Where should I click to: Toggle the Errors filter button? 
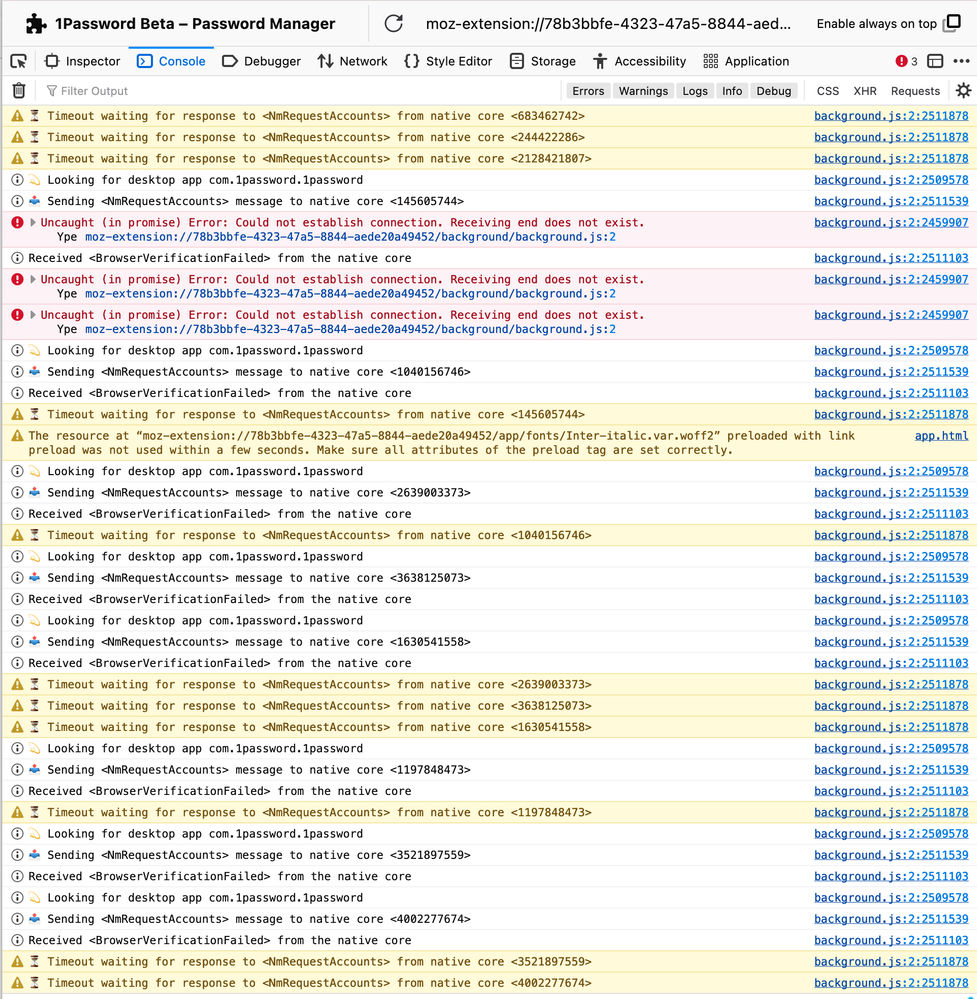click(588, 91)
